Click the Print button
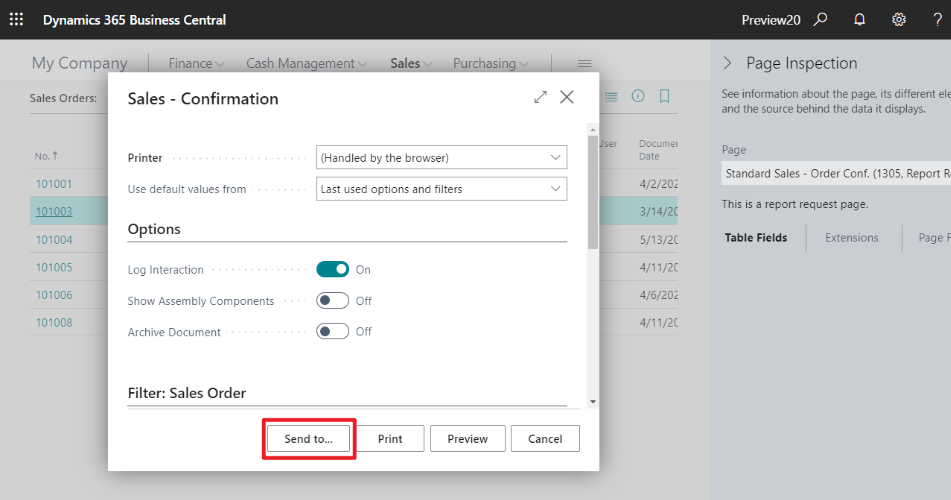Image resolution: width=951 pixels, height=500 pixels. (x=390, y=439)
